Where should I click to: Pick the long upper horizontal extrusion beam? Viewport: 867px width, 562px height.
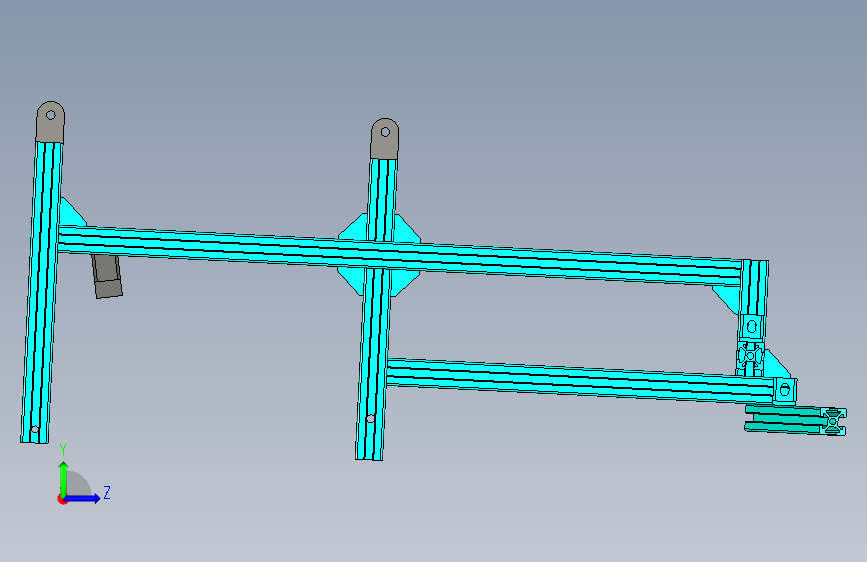coord(399,256)
